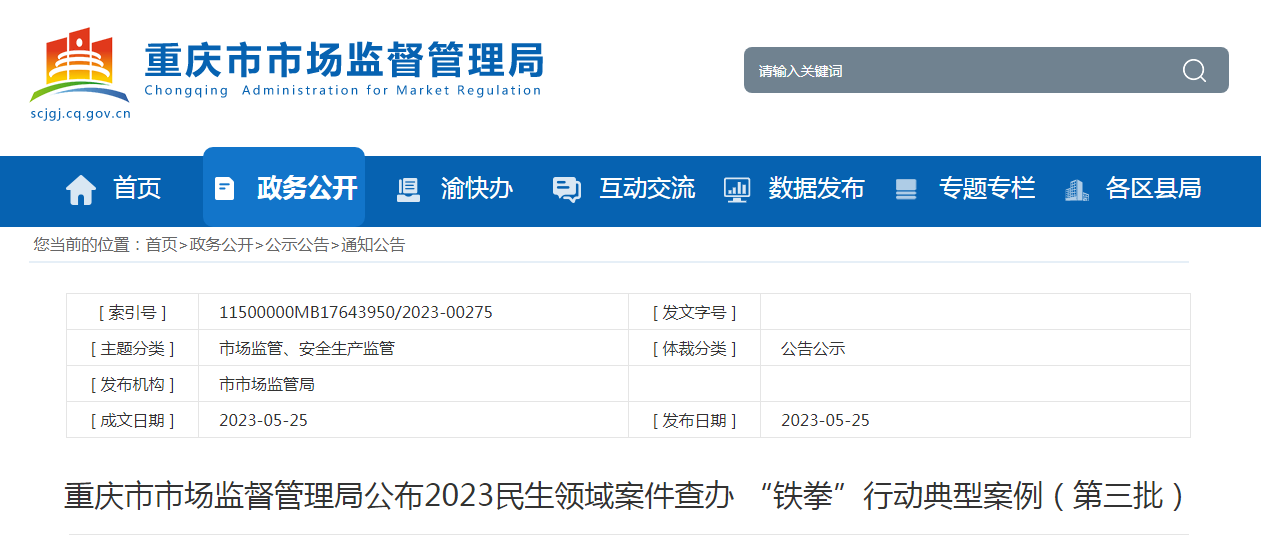Click the stacked-lines icon beside 专题专栏

(x=906, y=189)
